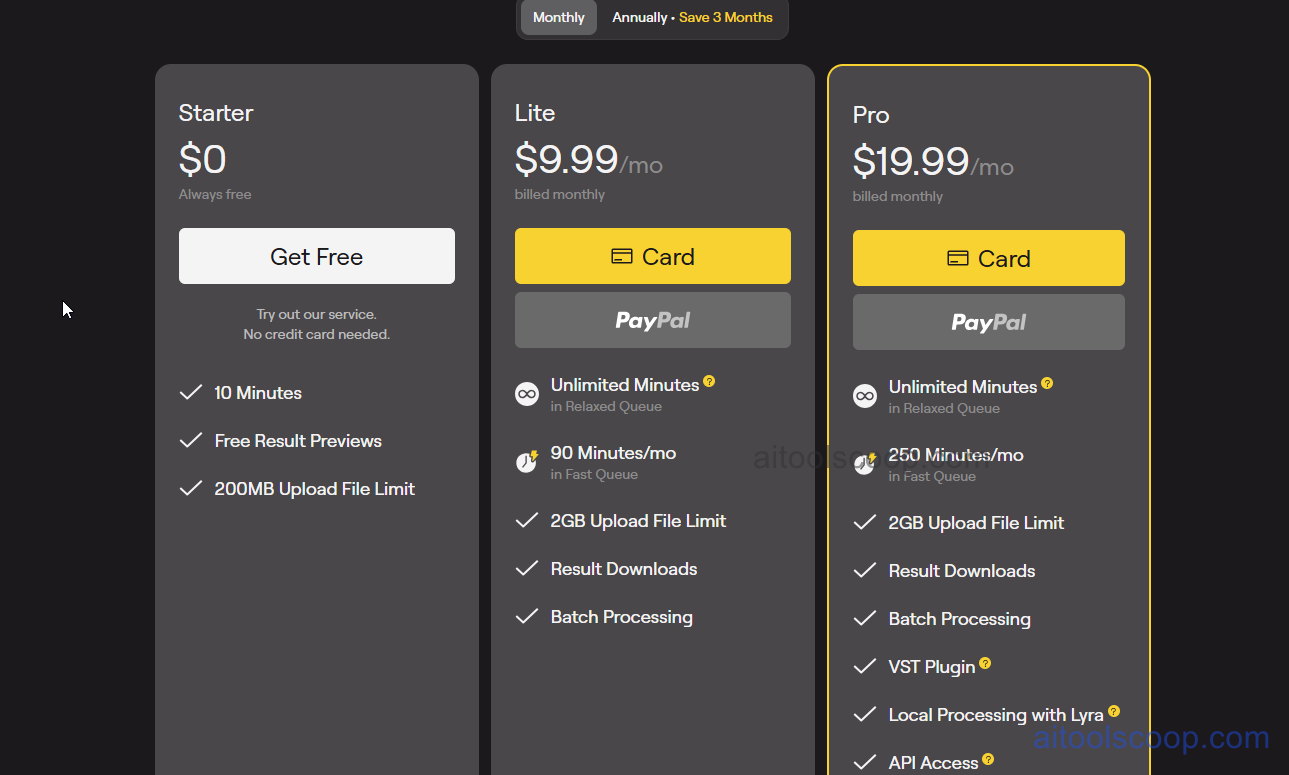1289x775 pixels.
Task: Click checkmark beside API Access
Action: click(865, 763)
